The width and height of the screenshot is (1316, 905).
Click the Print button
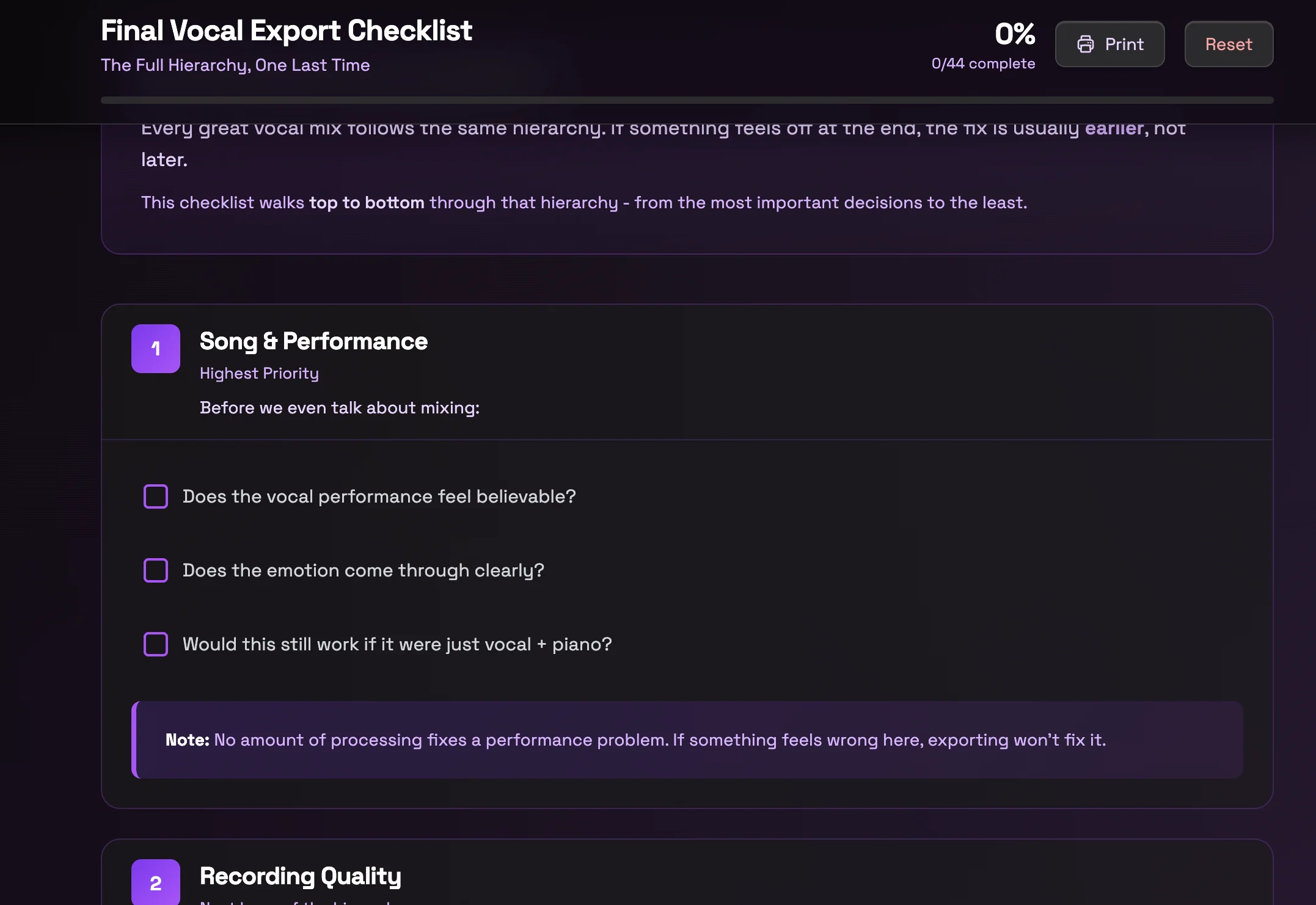(1110, 44)
